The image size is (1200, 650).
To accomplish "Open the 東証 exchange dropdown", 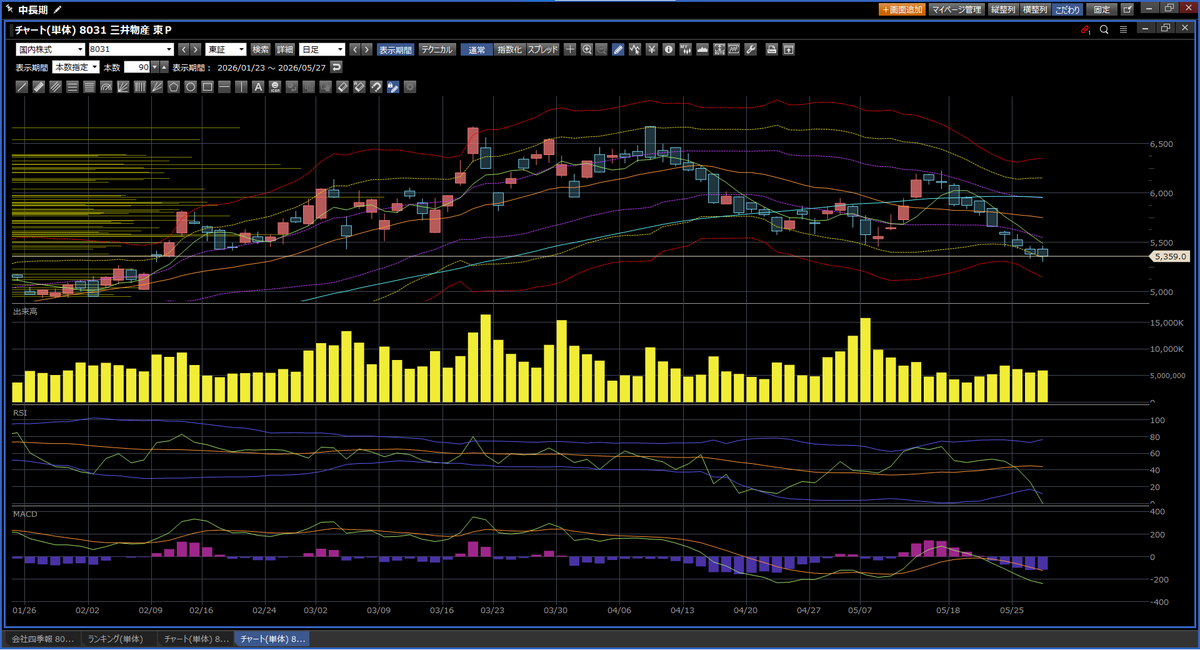I will point(225,49).
